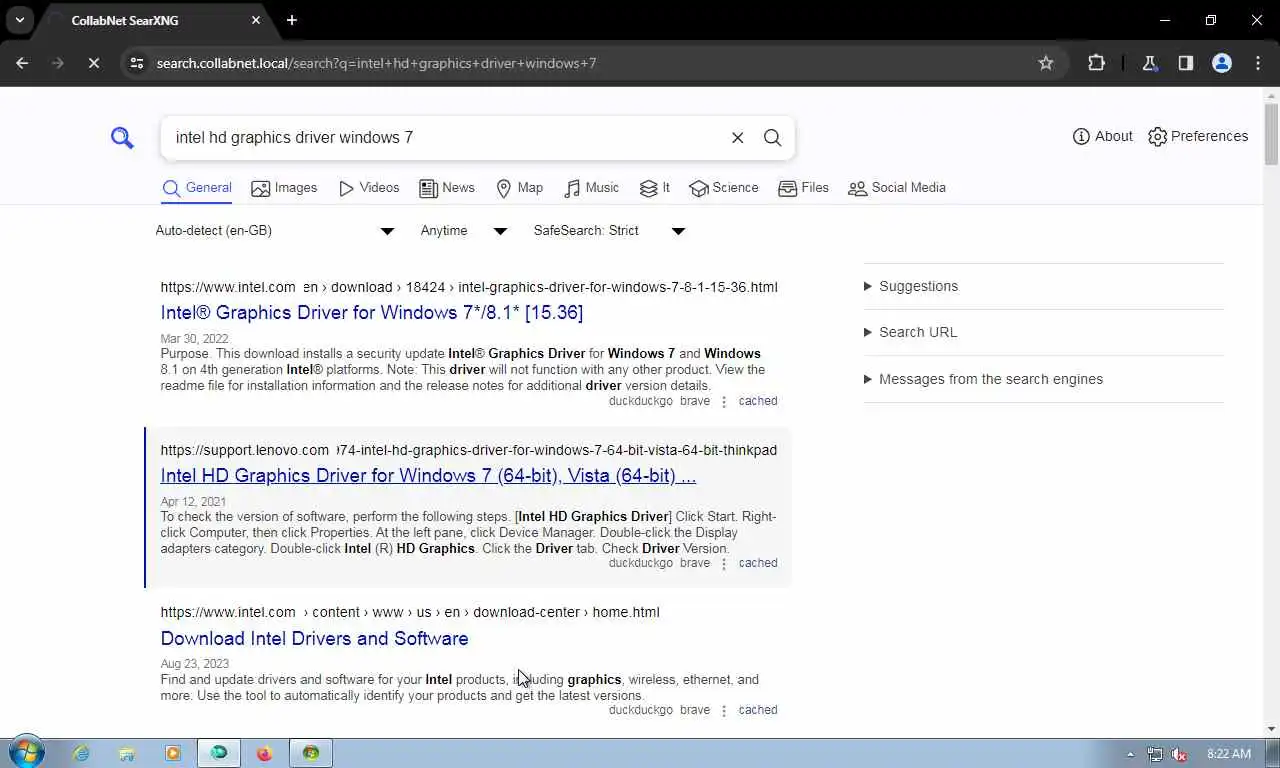The image size is (1280, 768).
Task: Open cached link for Lenovo result
Action: (758, 563)
